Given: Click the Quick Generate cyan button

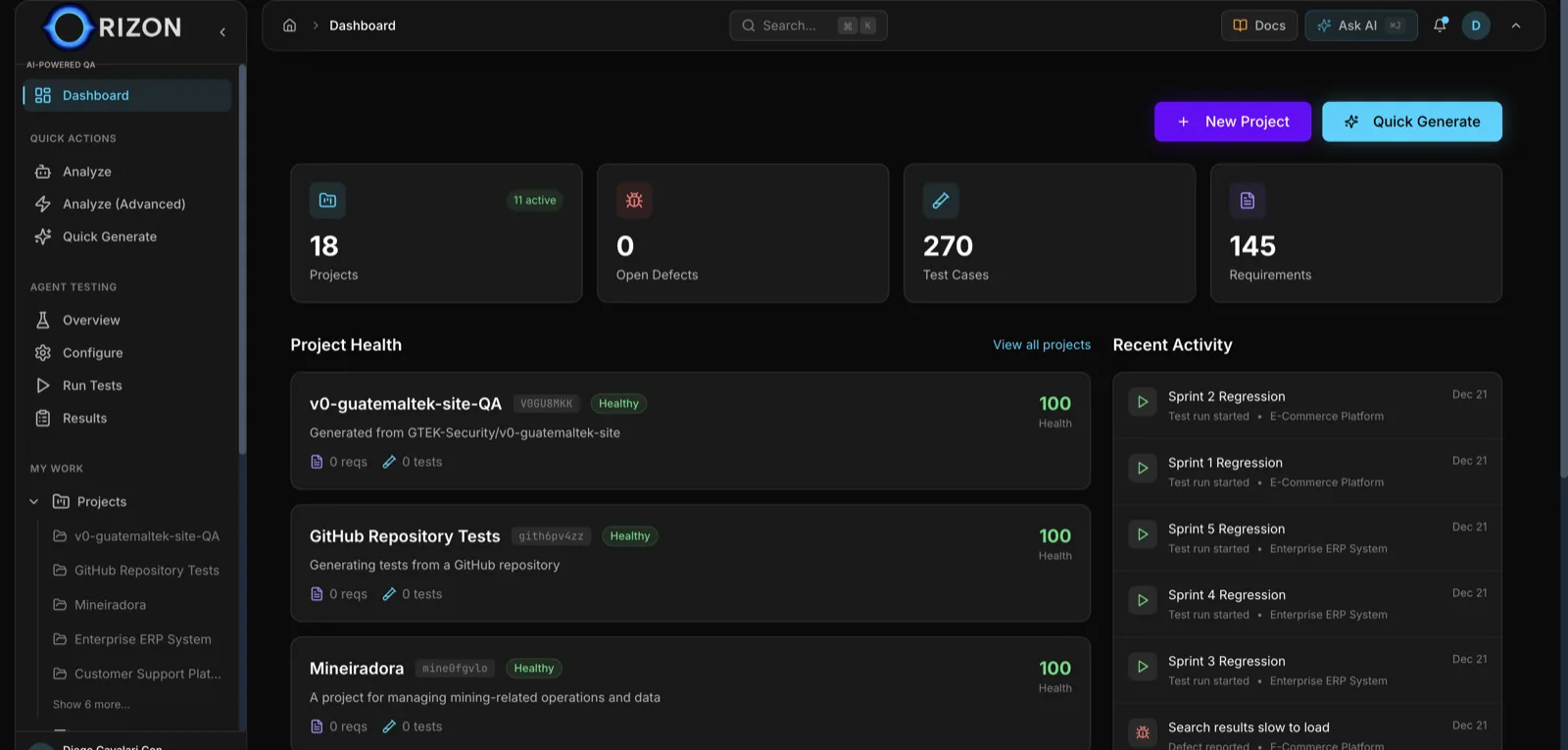Looking at the screenshot, I should [x=1412, y=122].
